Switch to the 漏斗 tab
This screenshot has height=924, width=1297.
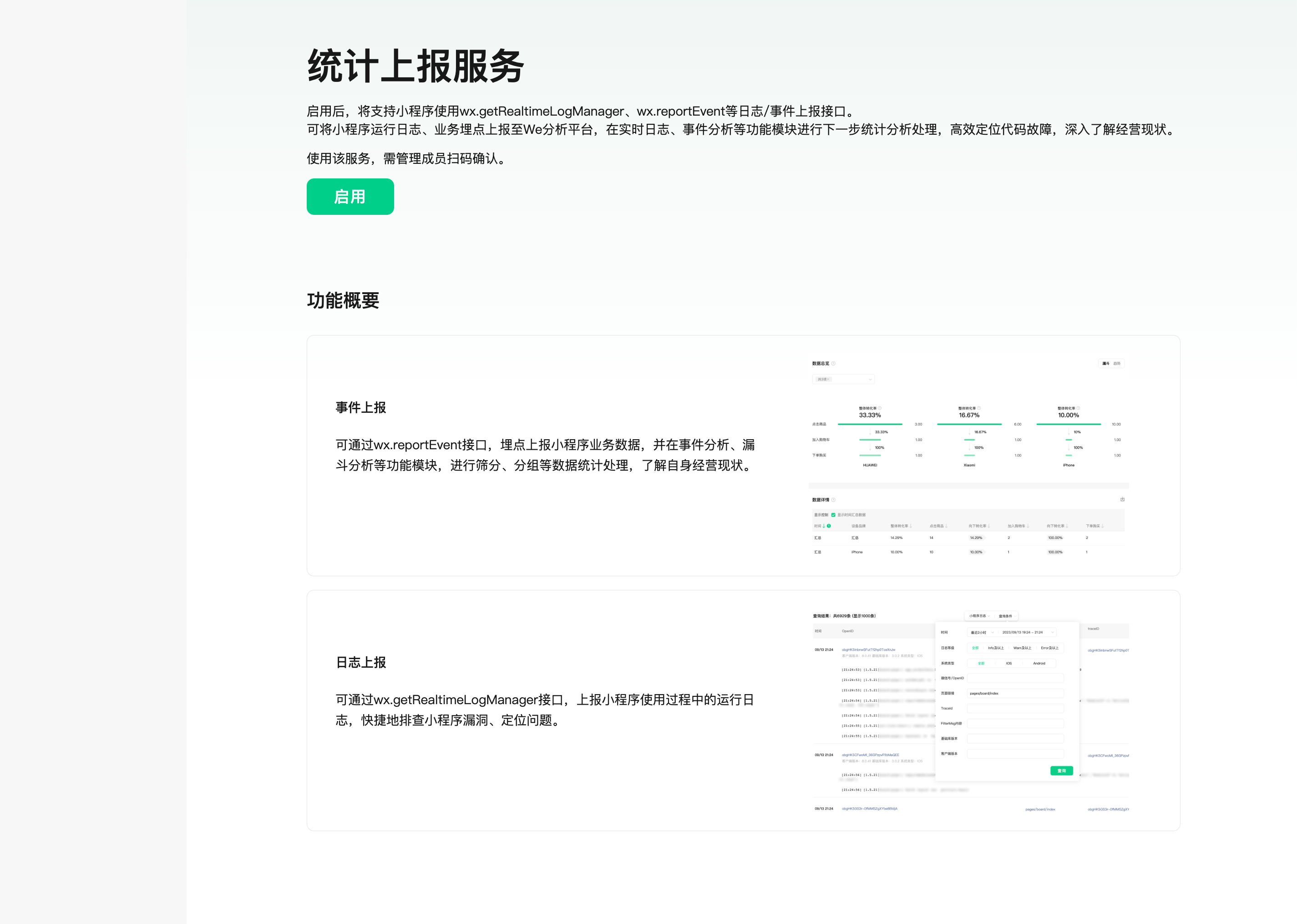tap(1105, 364)
